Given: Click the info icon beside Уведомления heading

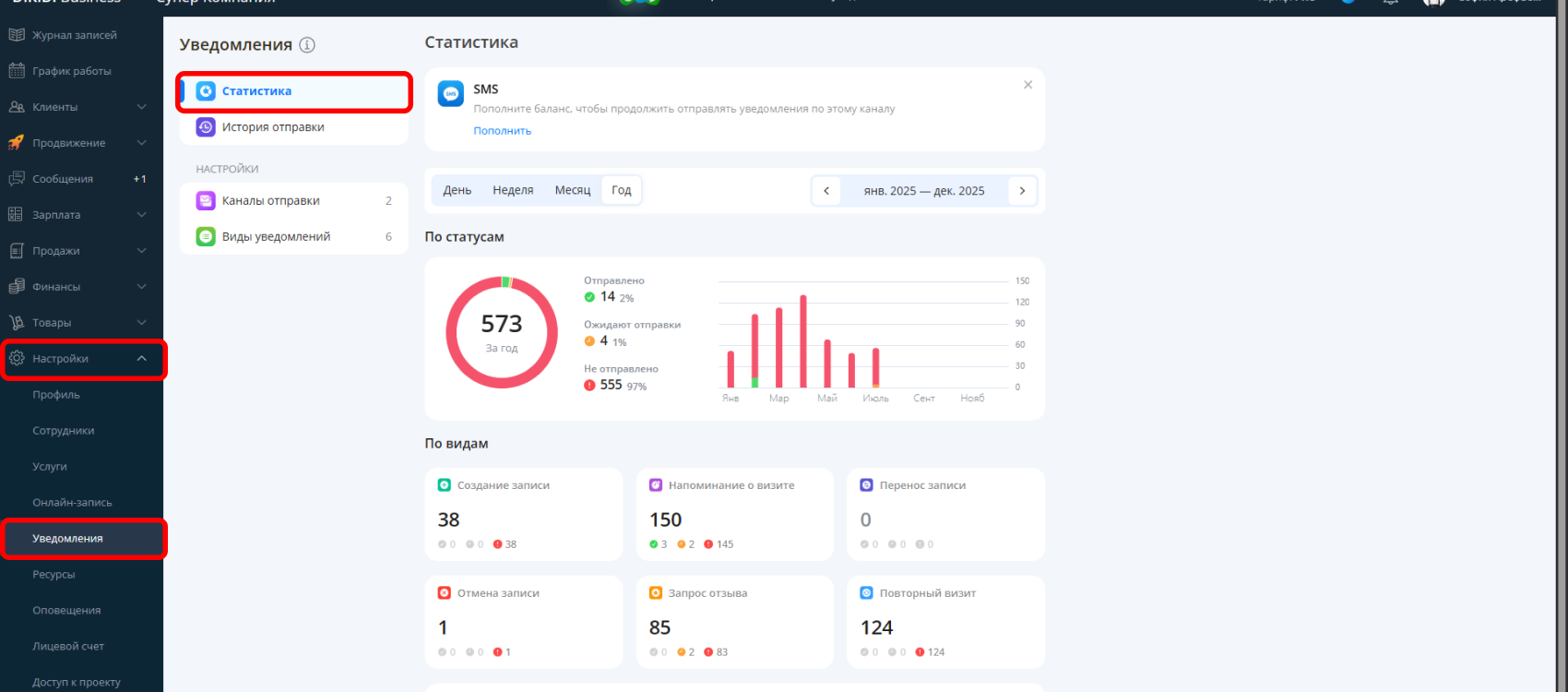Looking at the screenshot, I should (x=307, y=44).
